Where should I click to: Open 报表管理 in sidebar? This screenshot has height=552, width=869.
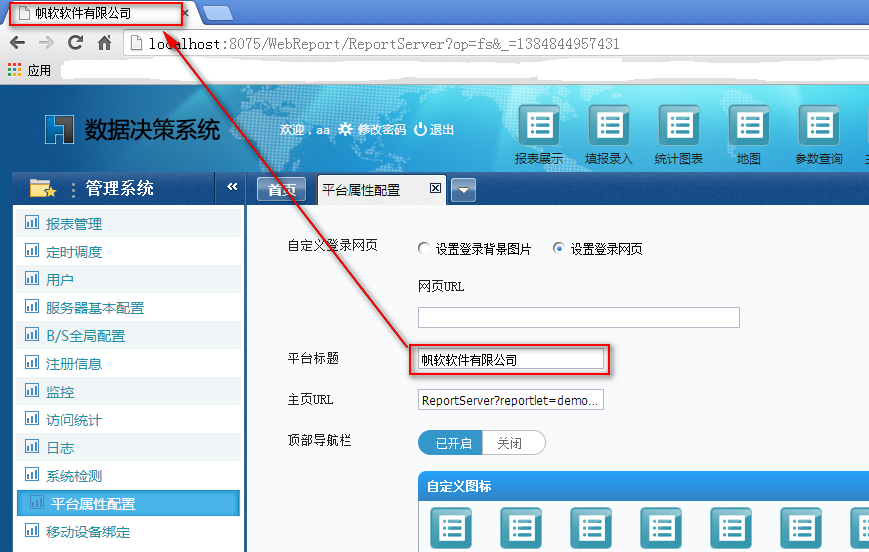coord(129,223)
